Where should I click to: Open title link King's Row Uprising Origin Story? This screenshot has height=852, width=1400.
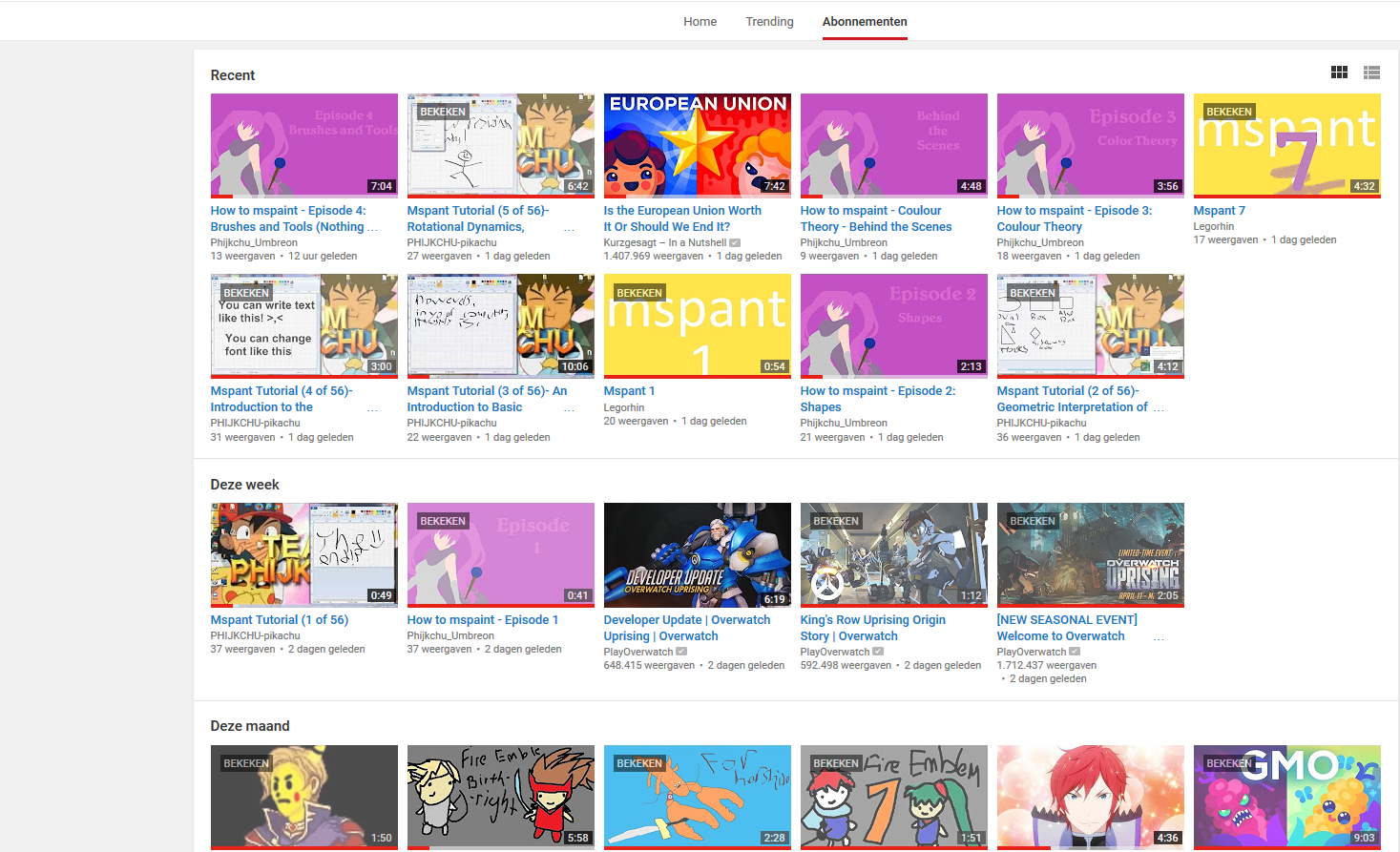(x=873, y=628)
